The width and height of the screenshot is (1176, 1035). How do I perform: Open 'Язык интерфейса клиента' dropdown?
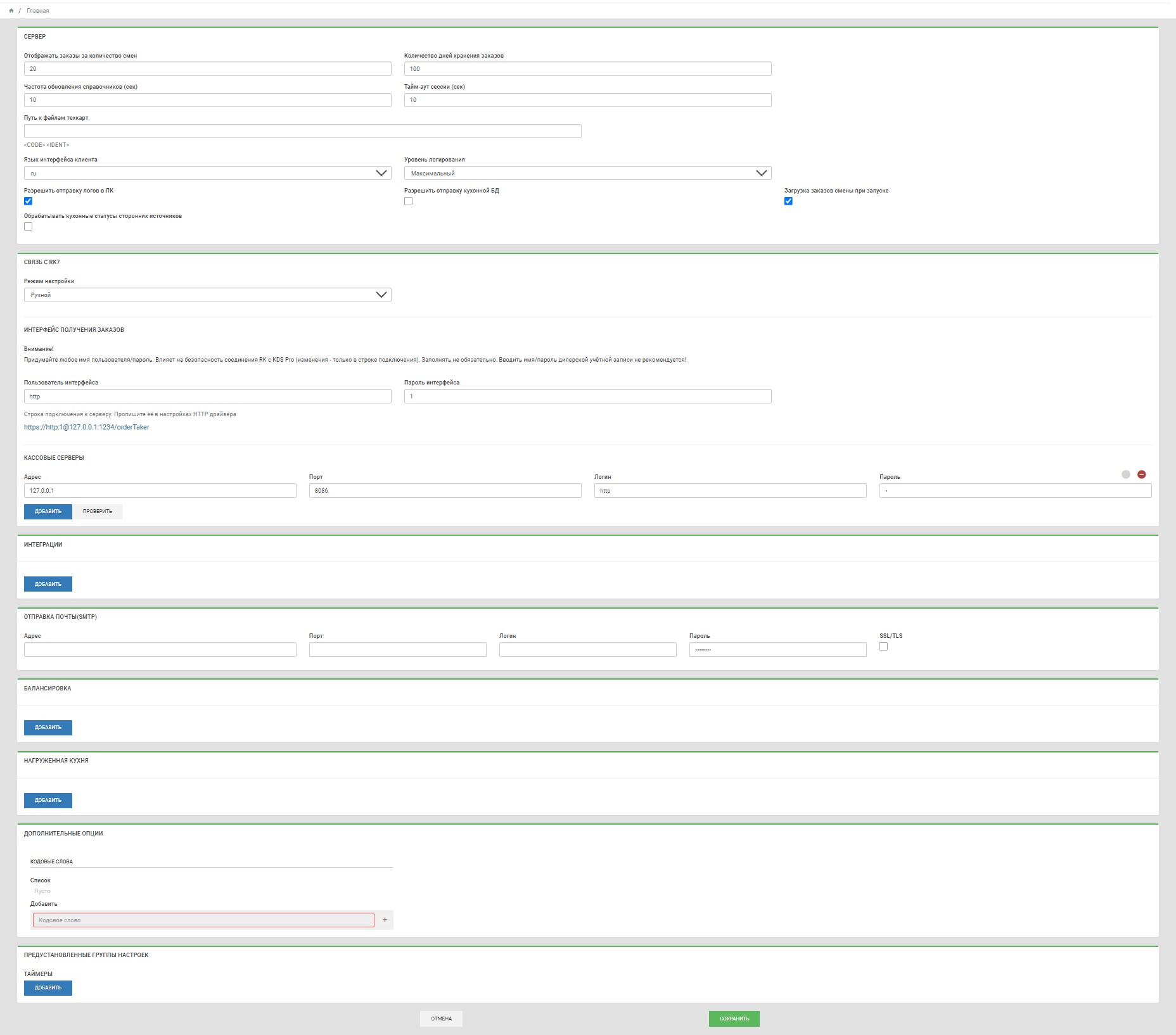point(207,173)
